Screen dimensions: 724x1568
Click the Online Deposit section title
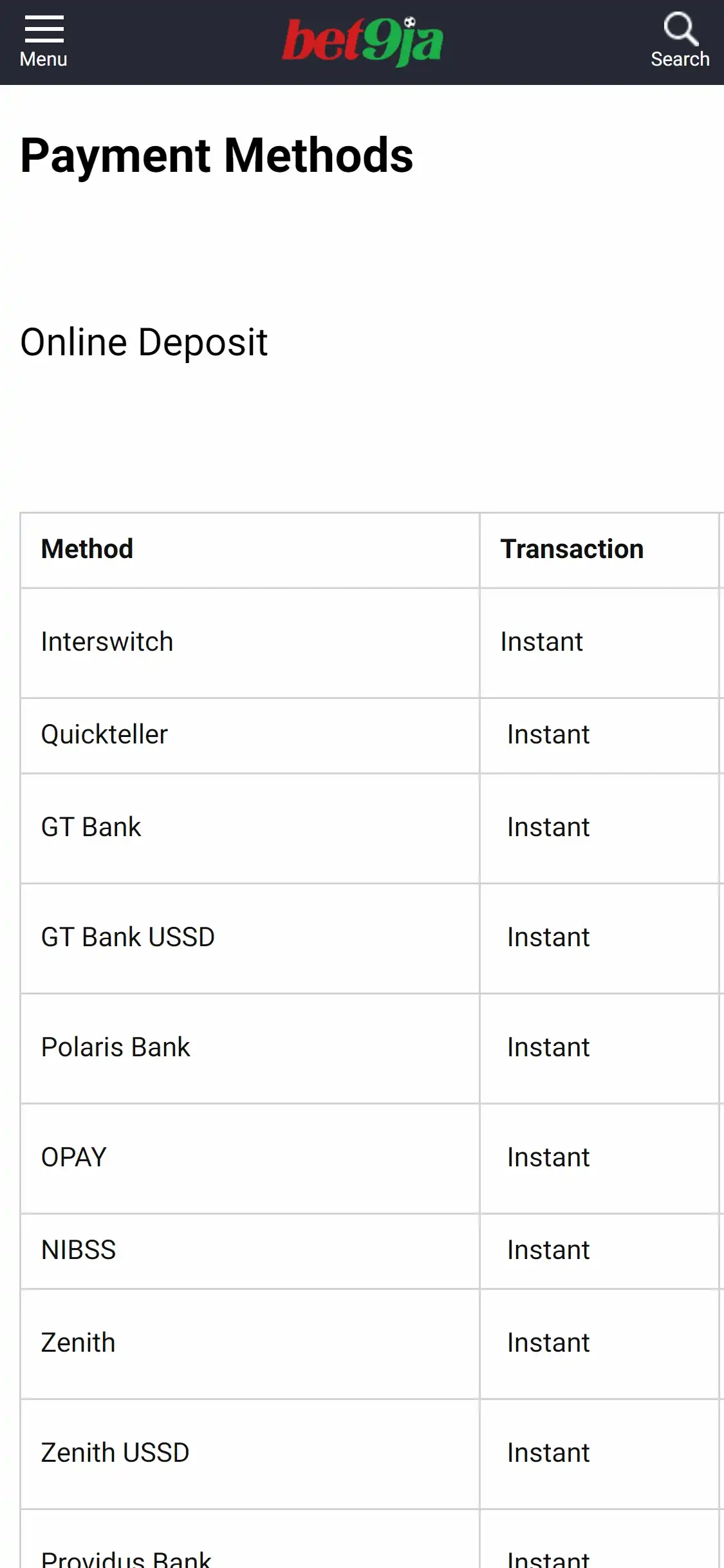[x=144, y=342]
